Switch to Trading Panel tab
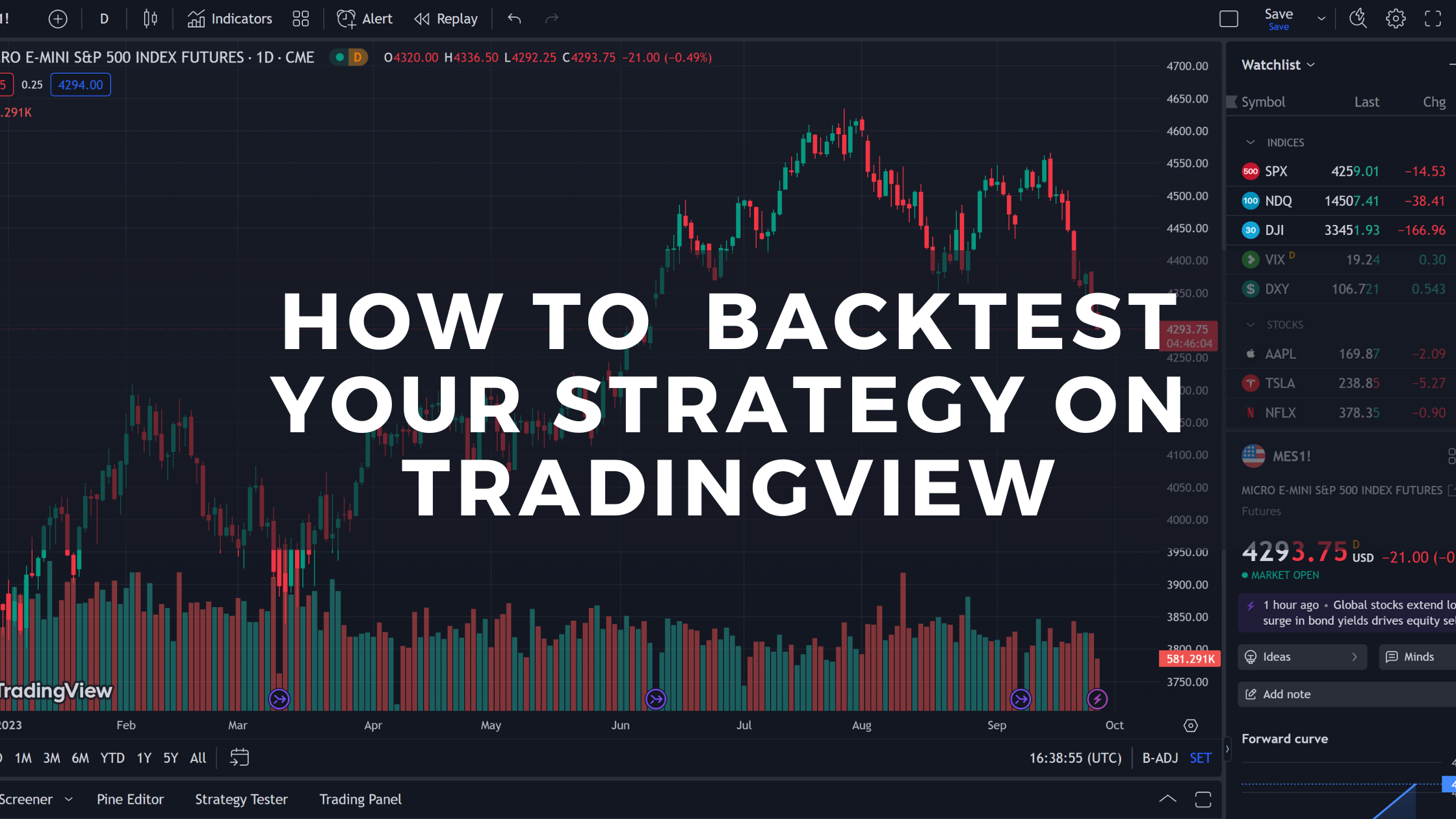The image size is (1456, 819). tap(361, 799)
